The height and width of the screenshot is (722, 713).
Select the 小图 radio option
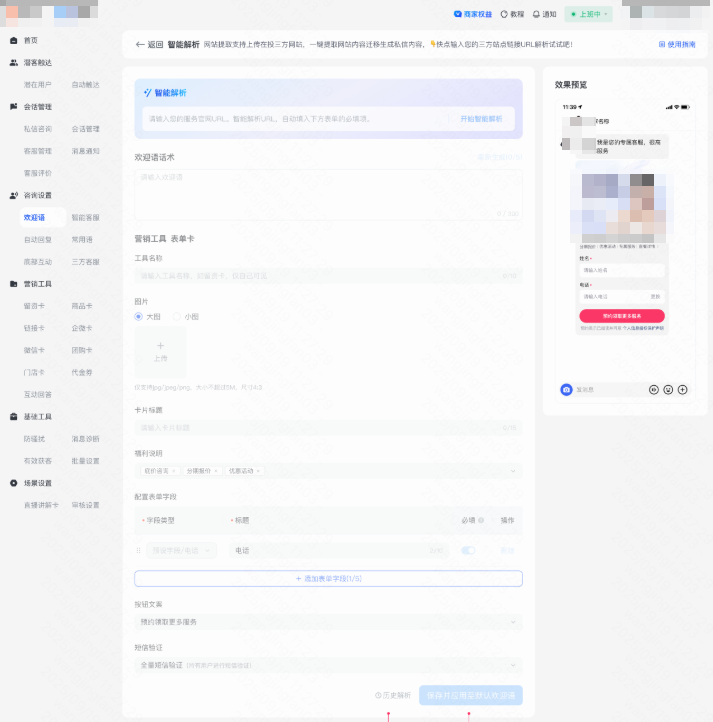click(176, 317)
